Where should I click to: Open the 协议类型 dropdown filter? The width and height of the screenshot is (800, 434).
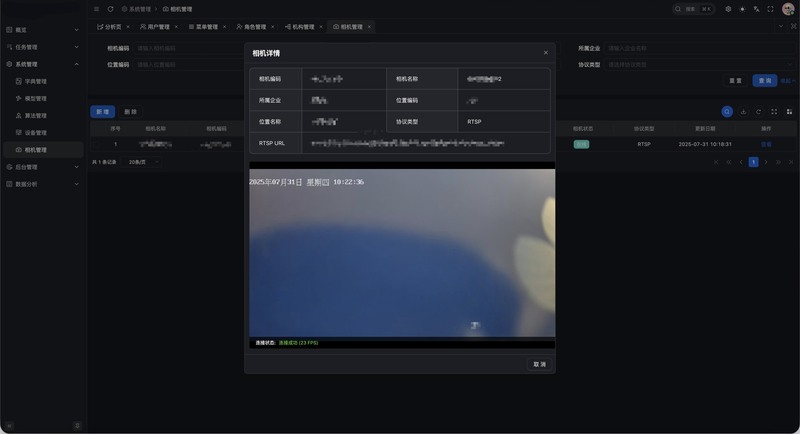click(x=699, y=65)
